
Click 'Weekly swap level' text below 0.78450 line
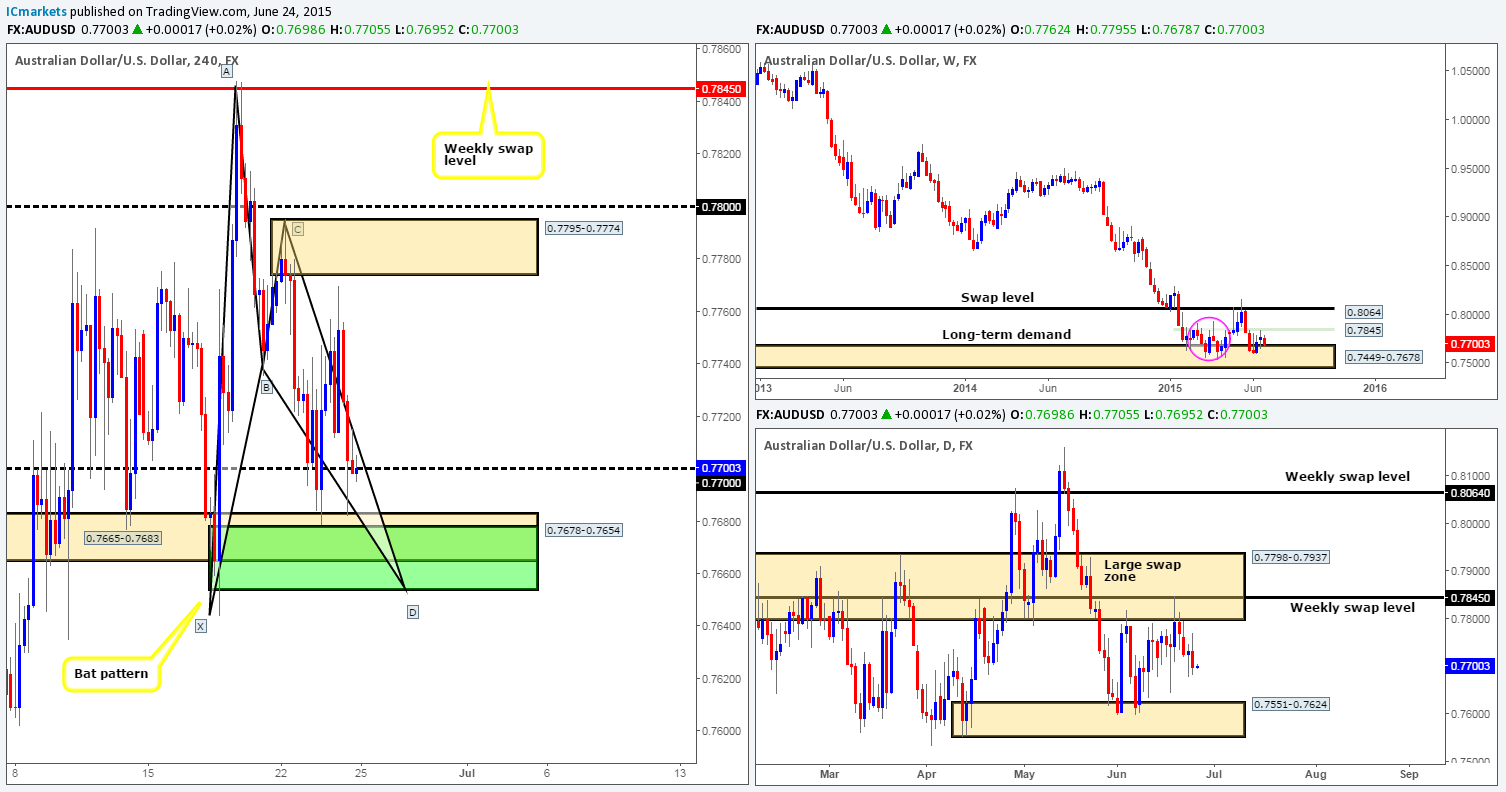pyautogui.click(x=1352, y=607)
